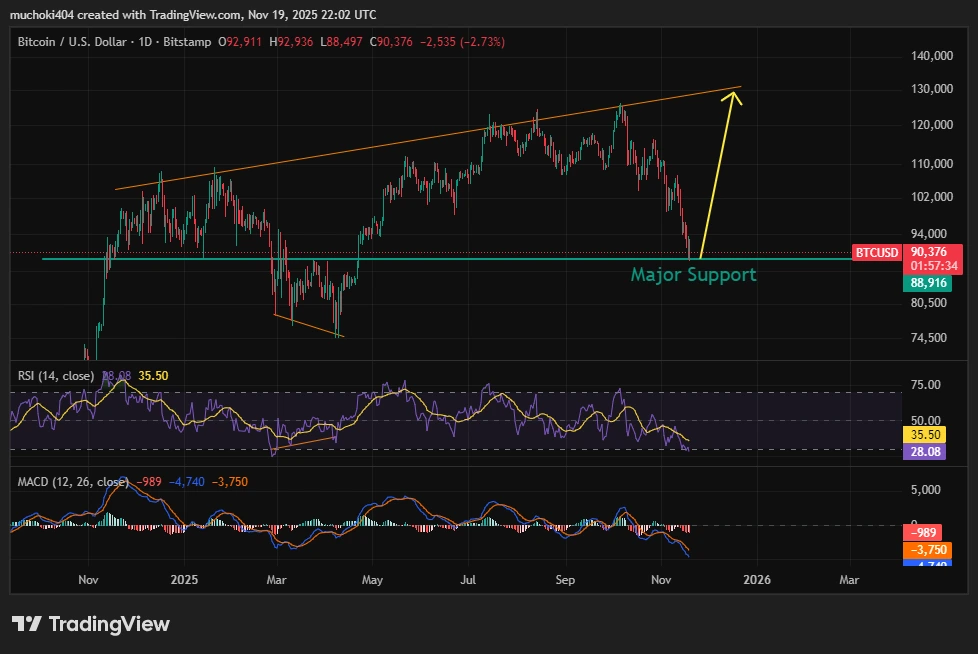Click the 2026 label on time axis
978x654 pixels.
pos(757,579)
